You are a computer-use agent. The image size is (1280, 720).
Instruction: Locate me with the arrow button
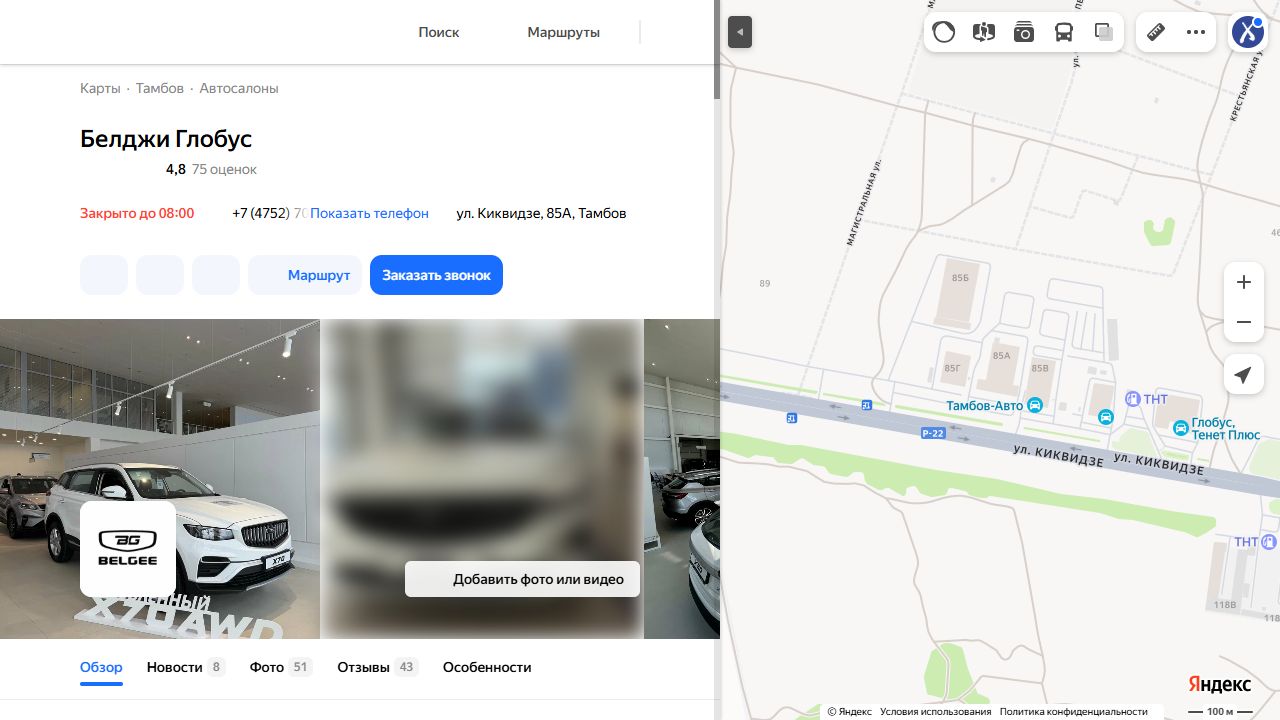click(x=1244, y=375)
